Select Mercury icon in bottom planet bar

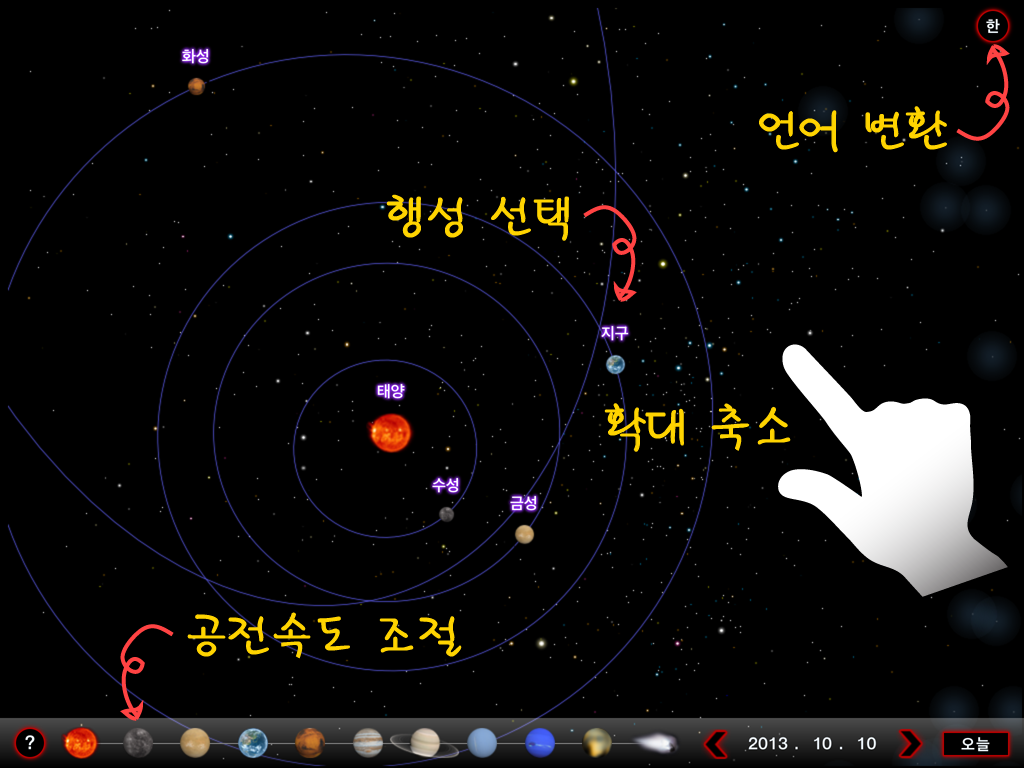(x=138, y=743)
